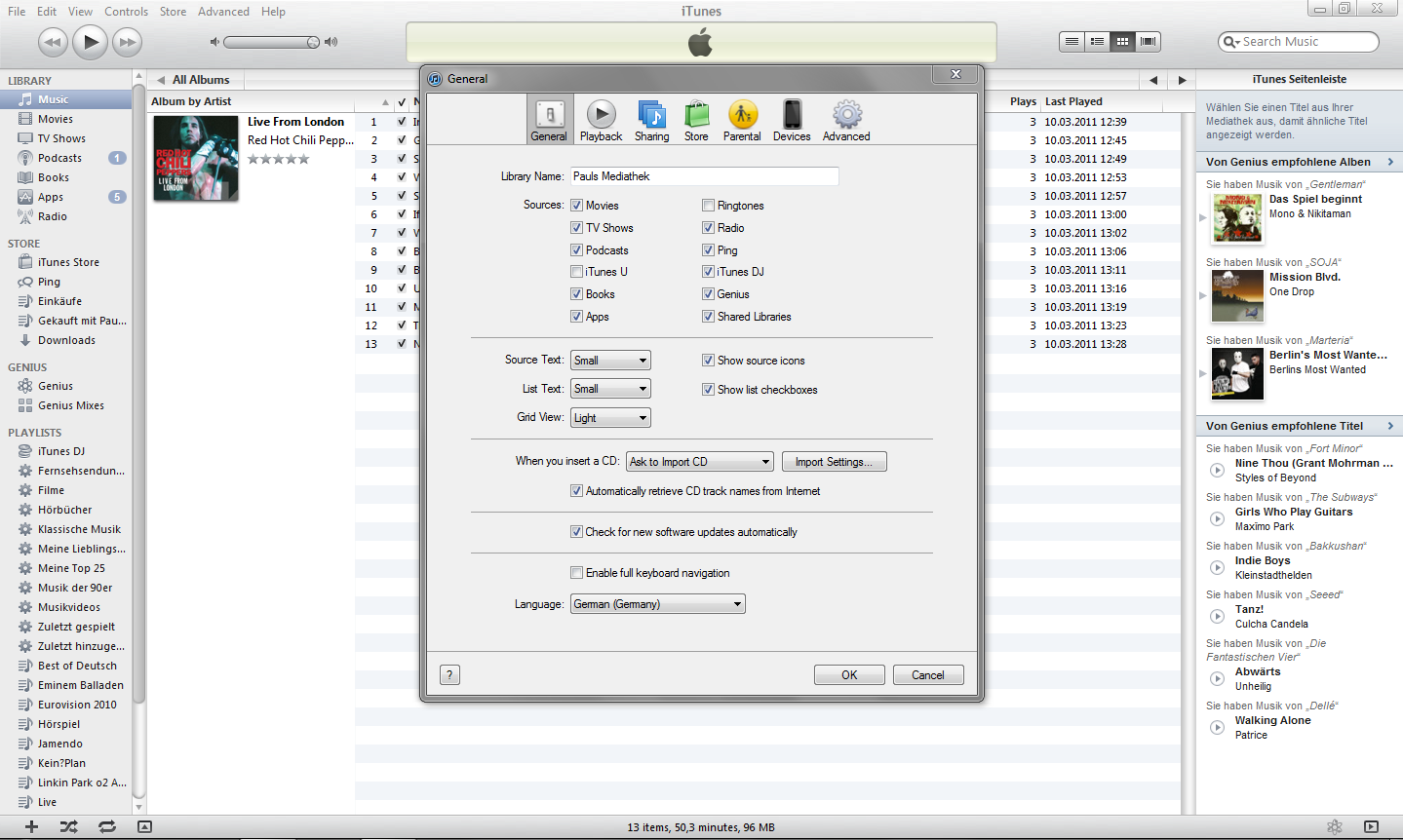Screen dimensions: 1403x840
Task: Click the OK button
Action: tap(849, 674)
